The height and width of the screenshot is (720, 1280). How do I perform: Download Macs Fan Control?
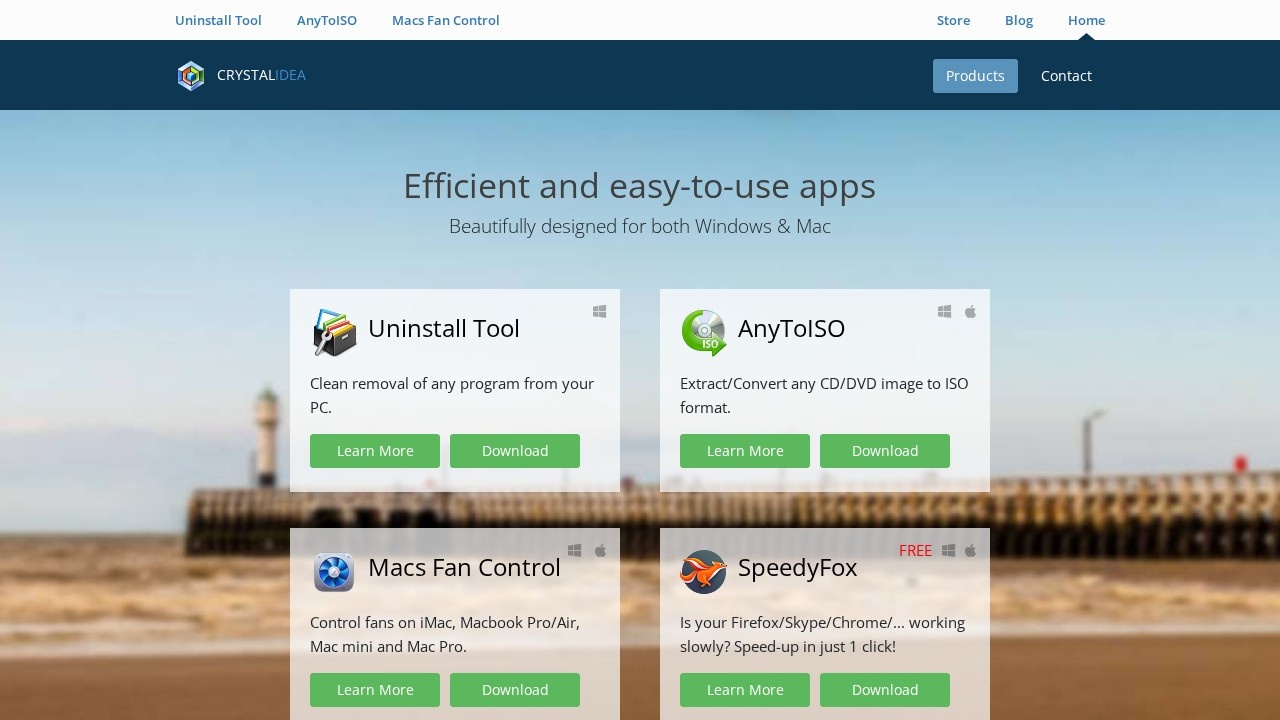coord(515,690)
